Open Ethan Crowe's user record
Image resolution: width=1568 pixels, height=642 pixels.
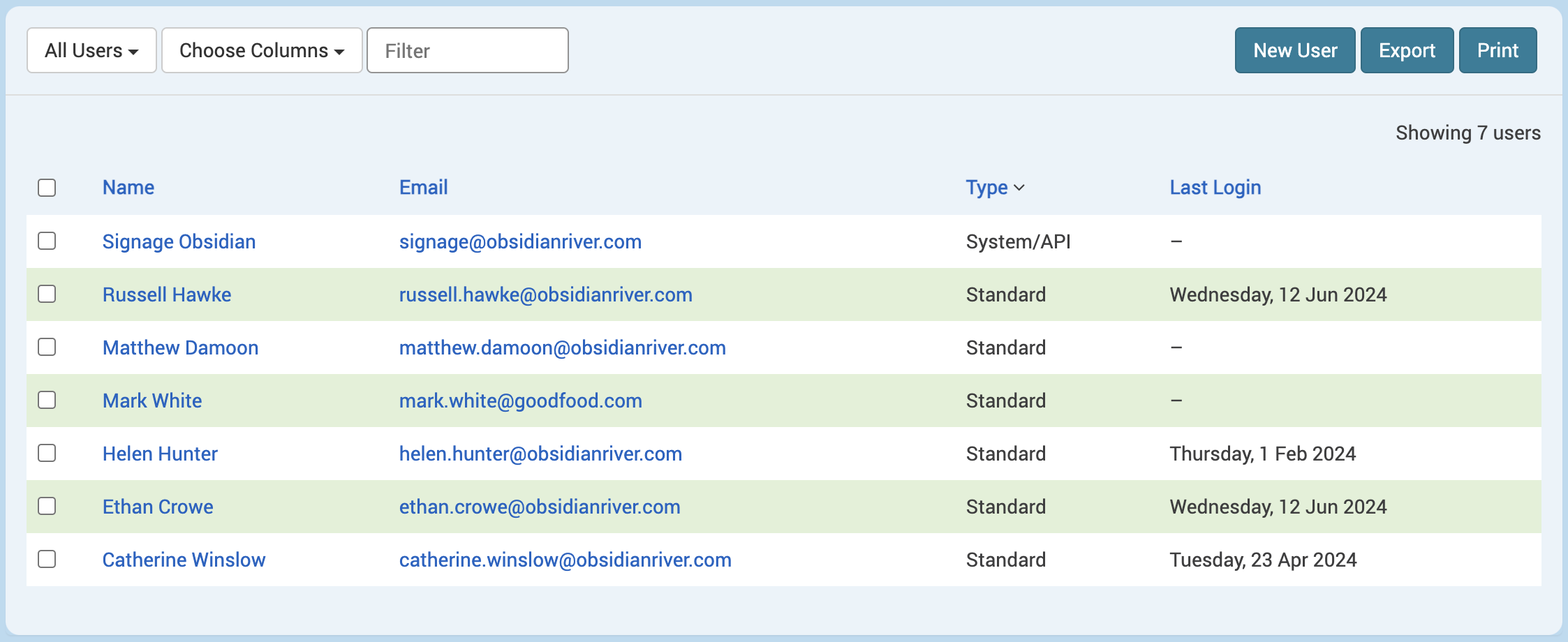158,507
